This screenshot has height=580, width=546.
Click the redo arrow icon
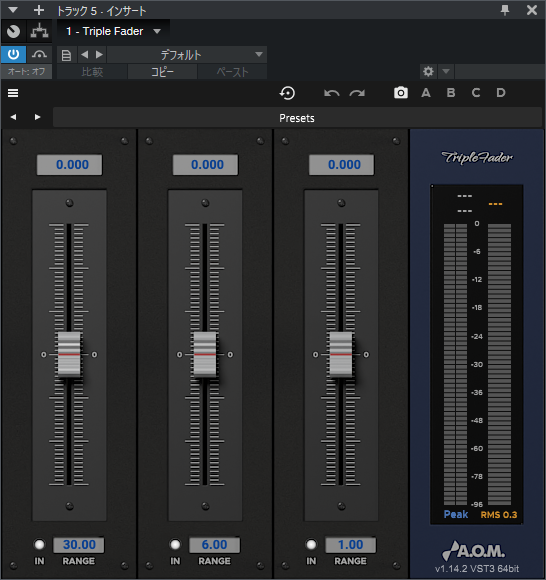pyautogui.click(x=357, y=93)
